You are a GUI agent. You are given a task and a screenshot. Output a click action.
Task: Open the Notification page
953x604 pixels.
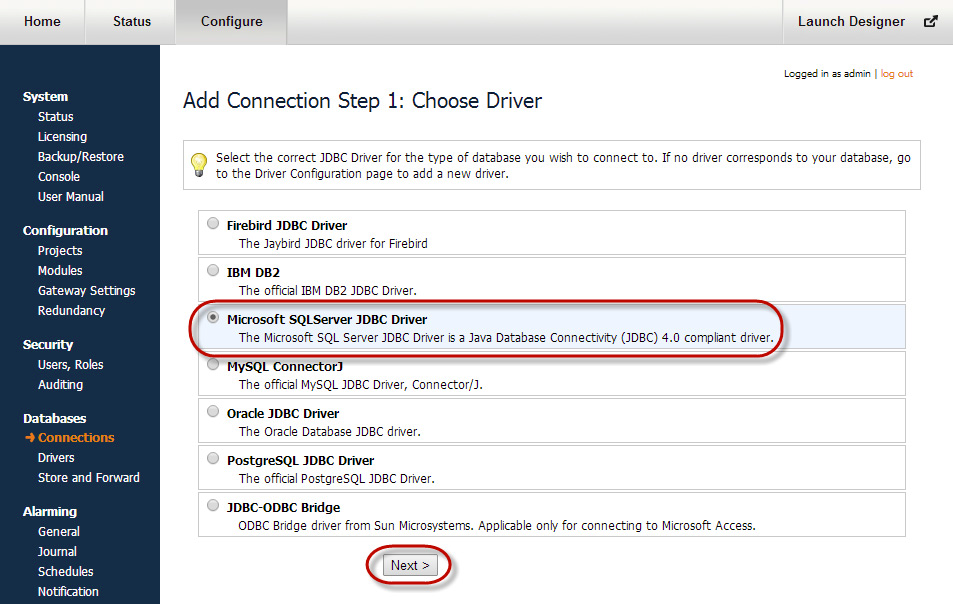coord(68,592)
